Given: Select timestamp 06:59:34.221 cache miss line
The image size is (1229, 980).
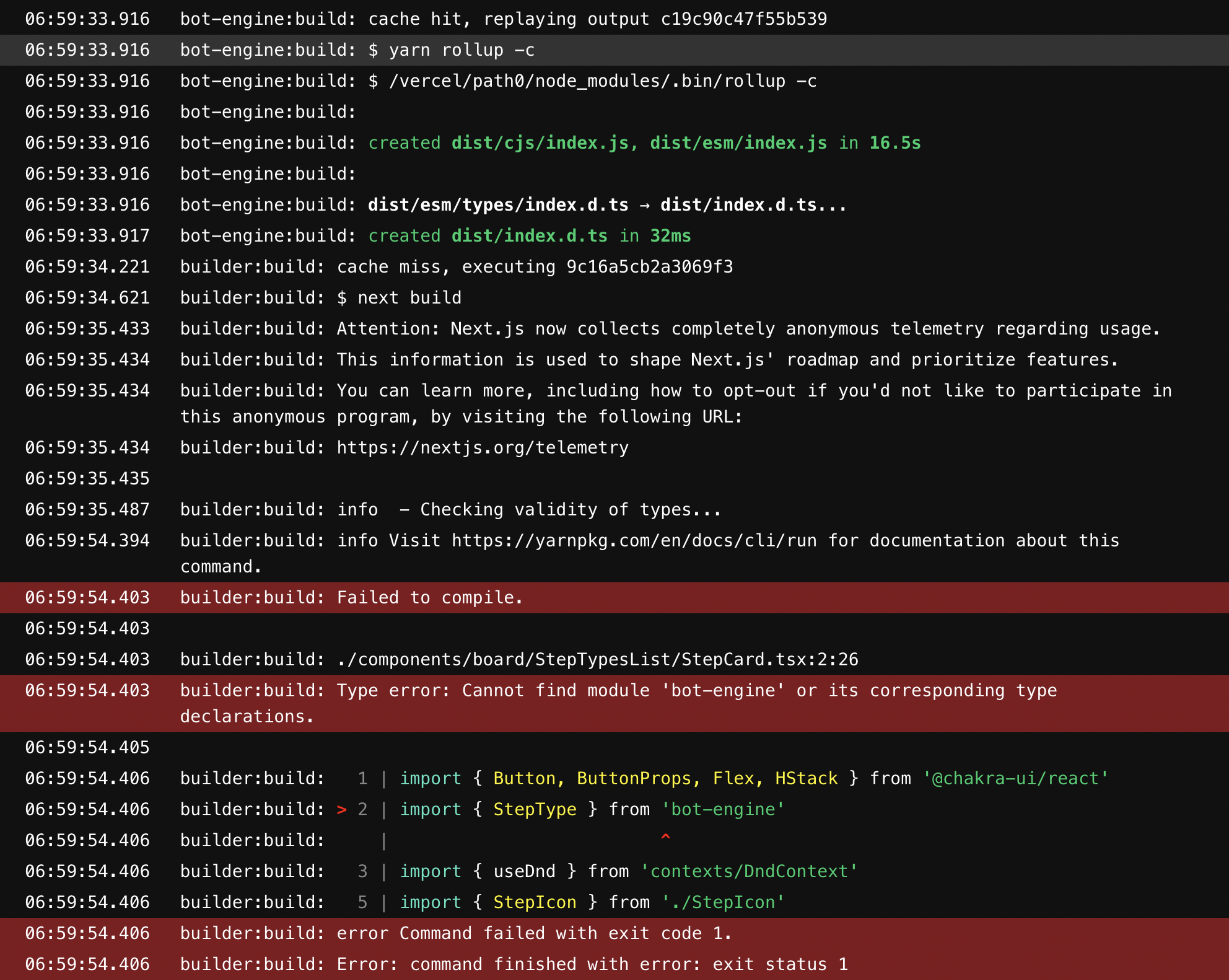Looking at the screenshot, I should click(x=87, y=267).
